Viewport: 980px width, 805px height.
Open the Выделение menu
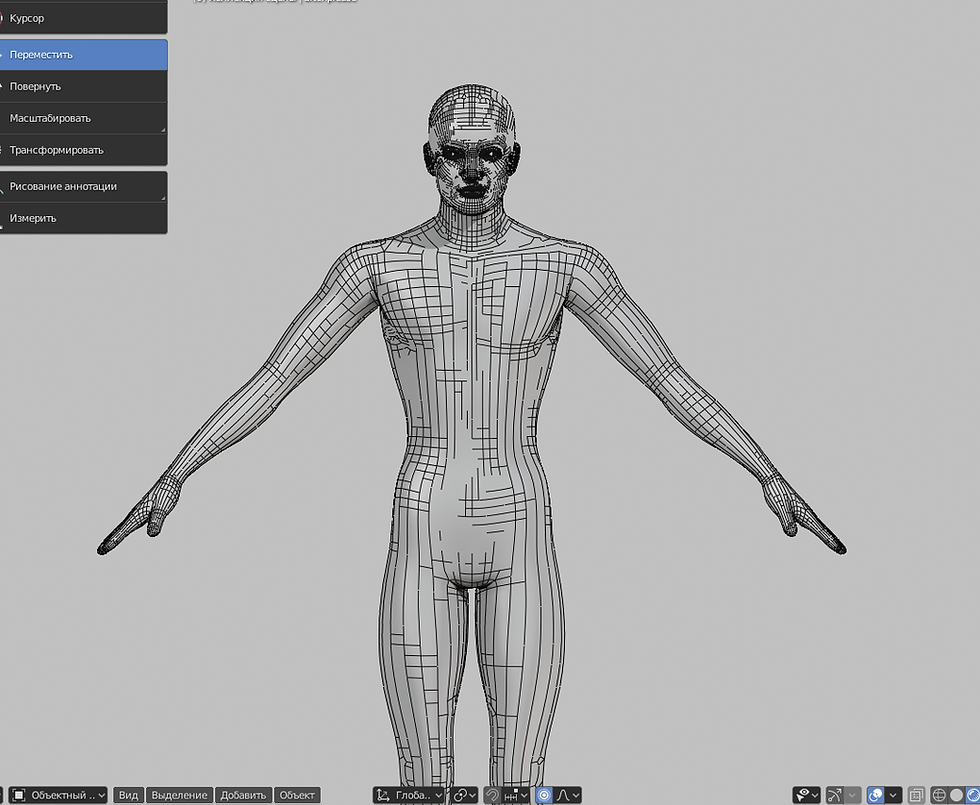179,795
